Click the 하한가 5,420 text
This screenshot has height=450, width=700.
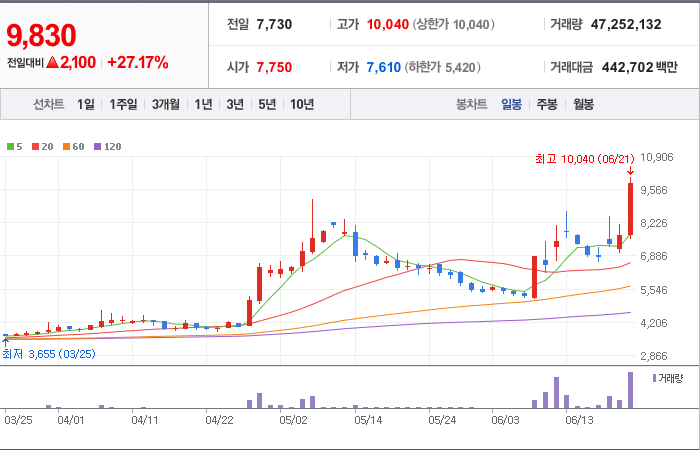[442, 67]
